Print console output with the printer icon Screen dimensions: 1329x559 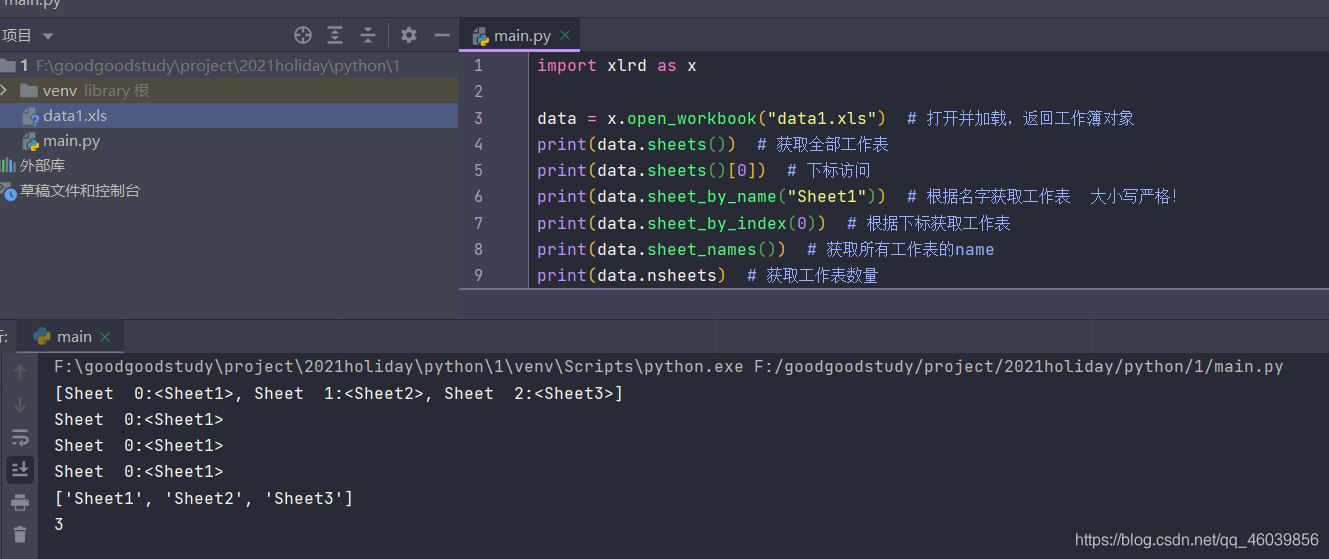(x=19, y=502)
